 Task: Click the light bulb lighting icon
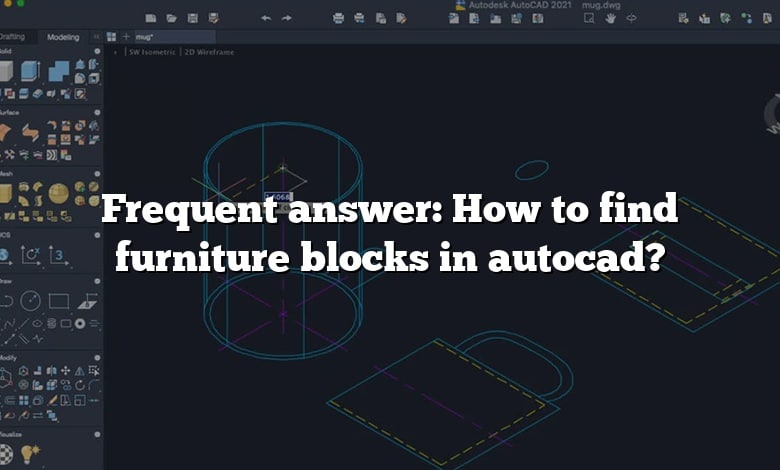(30, 454)
